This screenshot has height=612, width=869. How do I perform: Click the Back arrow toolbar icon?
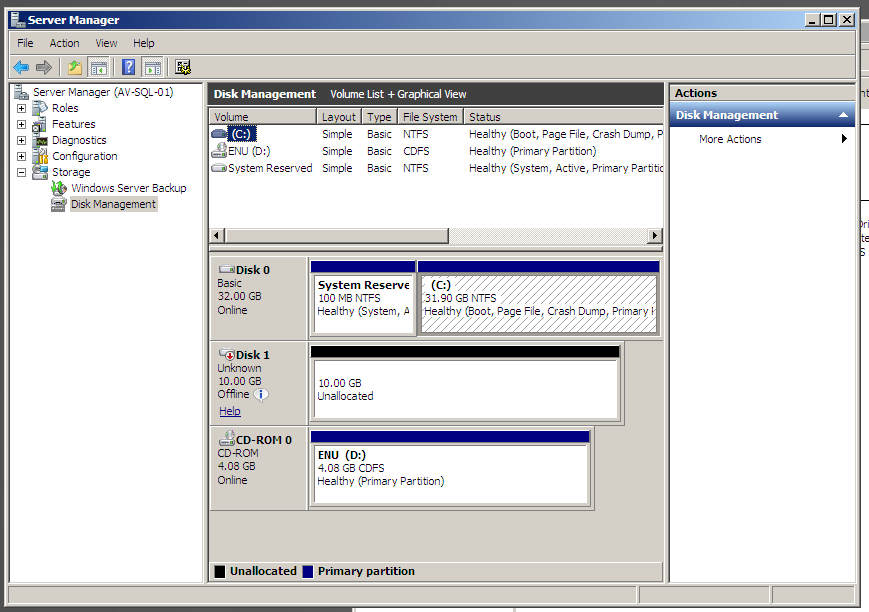21,68
